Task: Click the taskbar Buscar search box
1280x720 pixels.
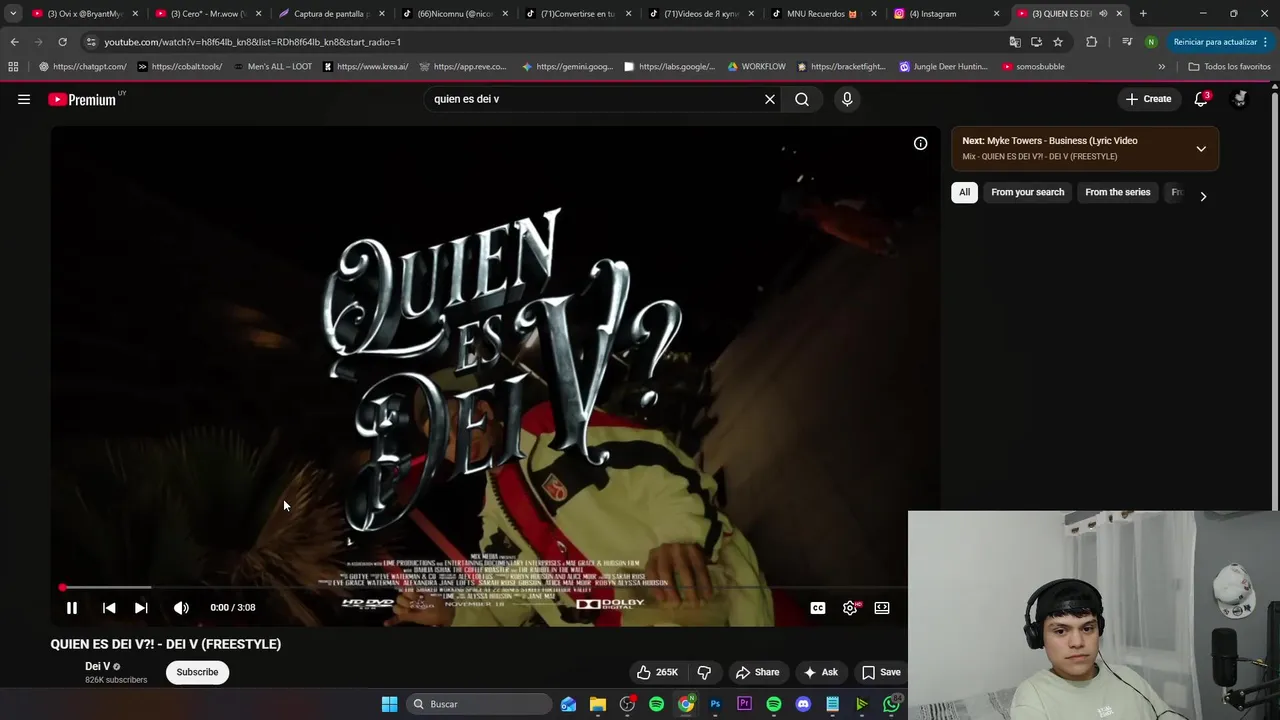Action: tap(479, 704)
